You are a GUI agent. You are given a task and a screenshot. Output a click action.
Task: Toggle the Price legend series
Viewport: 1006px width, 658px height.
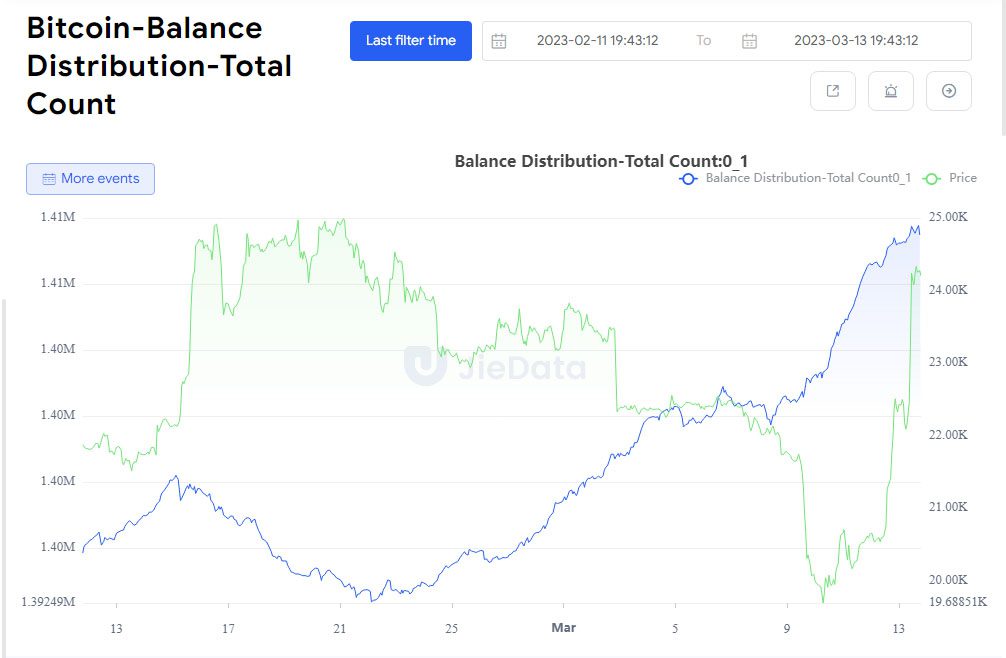coord(950,178)
